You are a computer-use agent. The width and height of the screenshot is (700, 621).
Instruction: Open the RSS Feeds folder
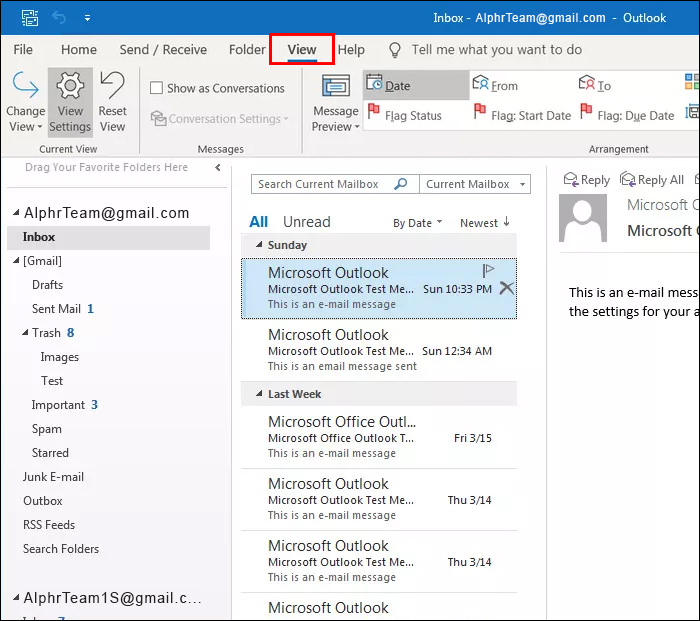coord(49,525)
